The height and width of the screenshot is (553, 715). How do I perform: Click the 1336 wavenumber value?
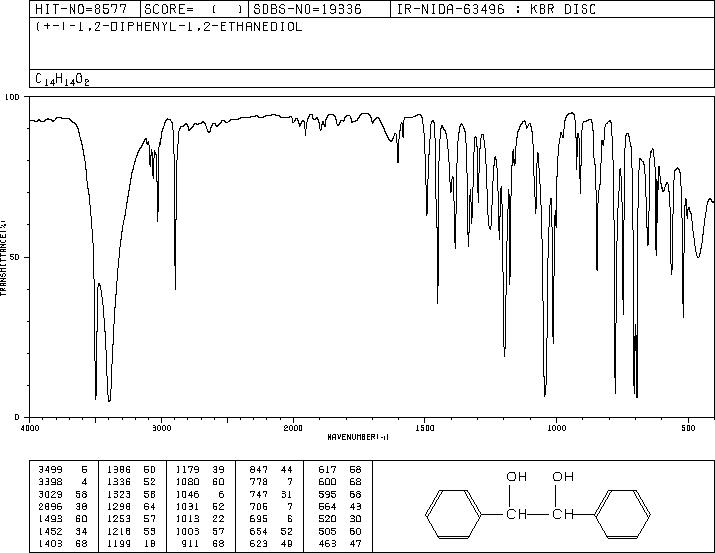tap(119, 482)
